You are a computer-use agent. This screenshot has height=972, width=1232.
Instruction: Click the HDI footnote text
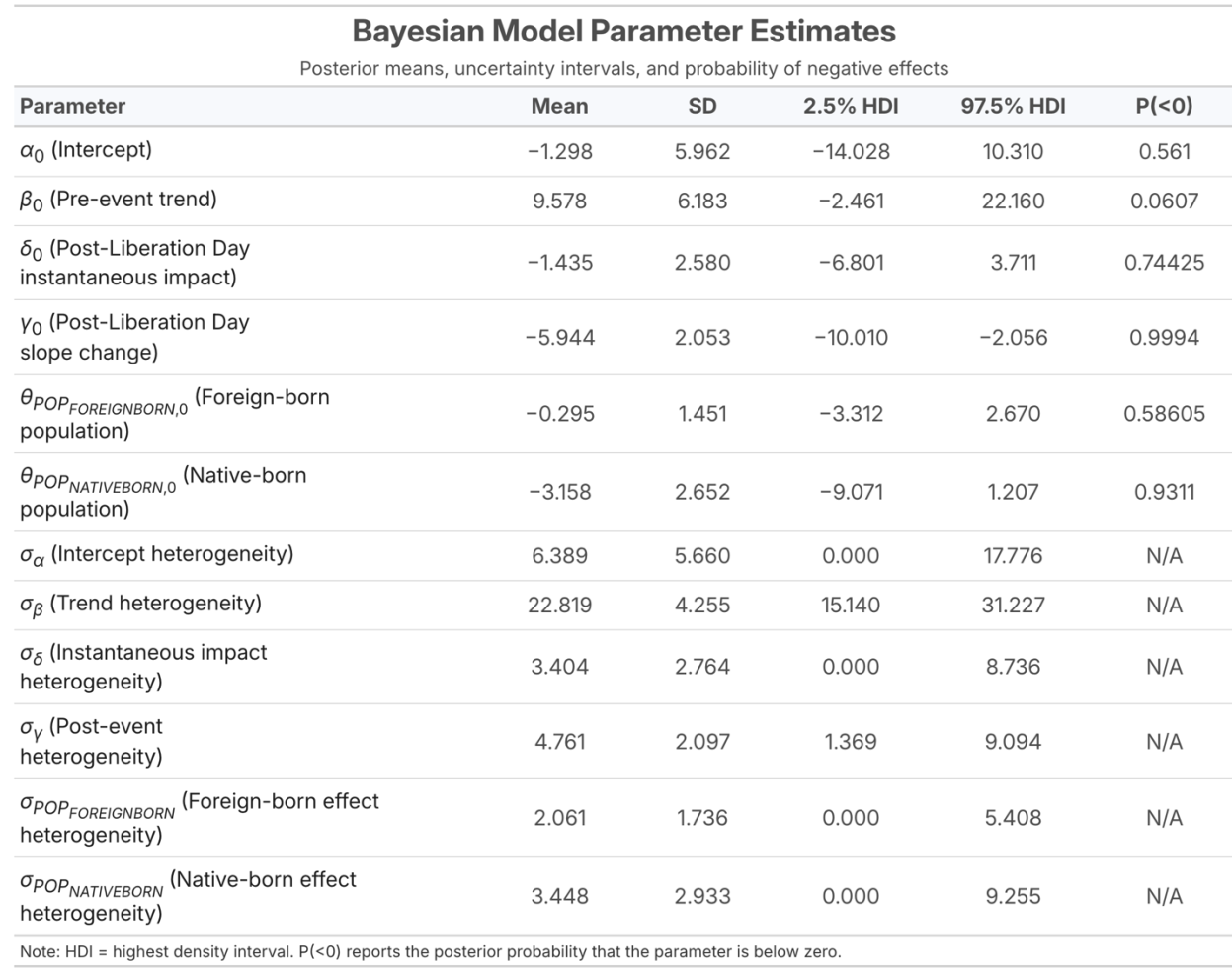click(431, 952)
